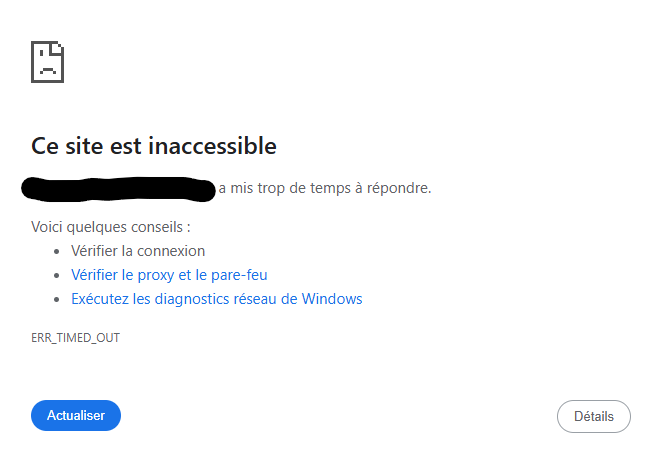Click the "Vérifier la connexion" suggestion text

click(138, 250)
